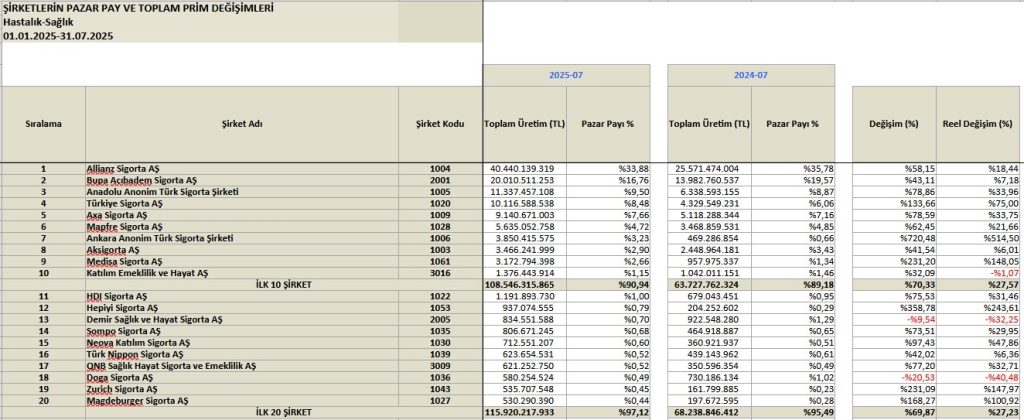Select the 'Medisa Sigorta AŞ' cell
Image resolution: width=1024 pixels, height=420 pixels.
242,261
